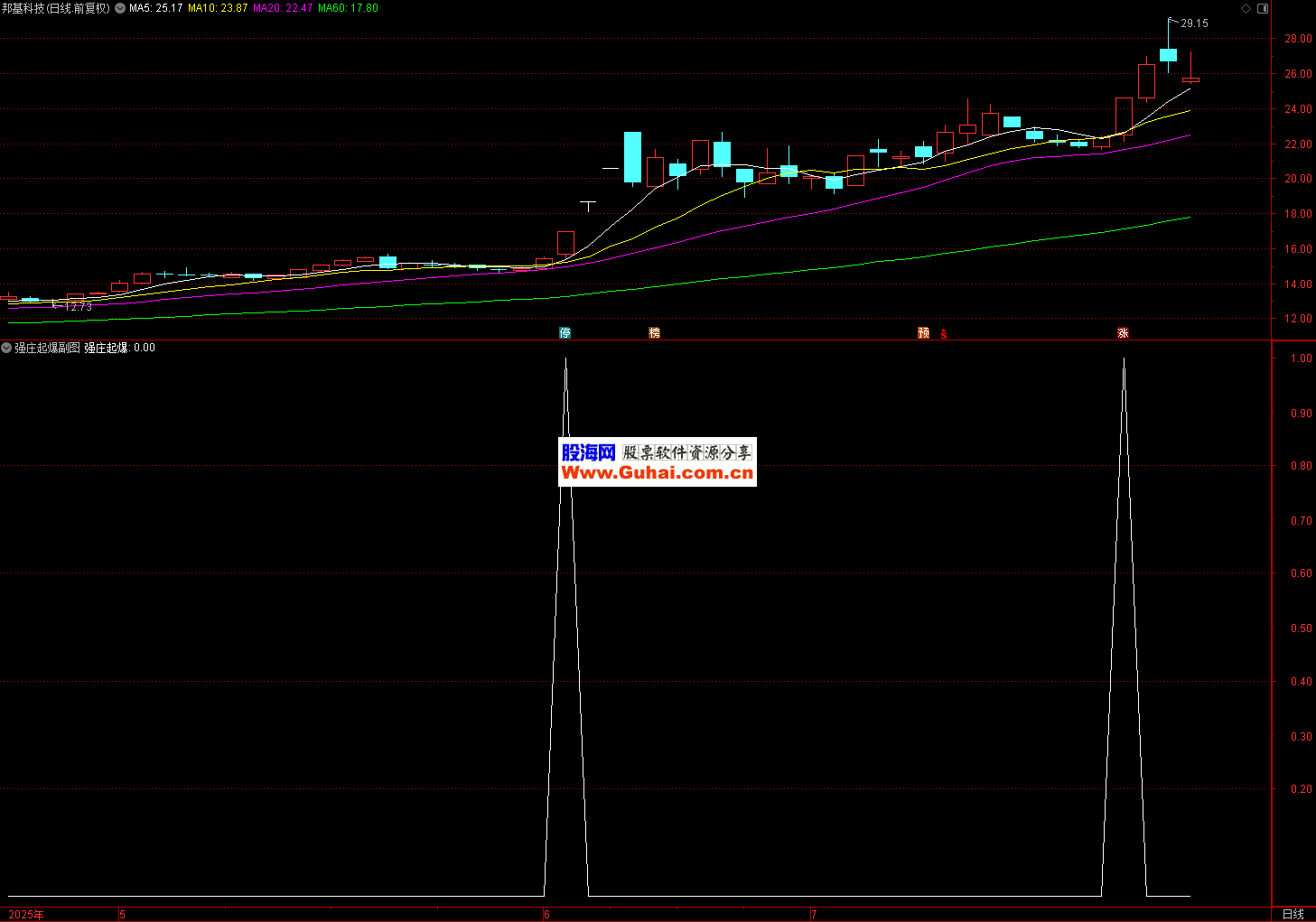Toggle the side panel icon at top right

1263,8
